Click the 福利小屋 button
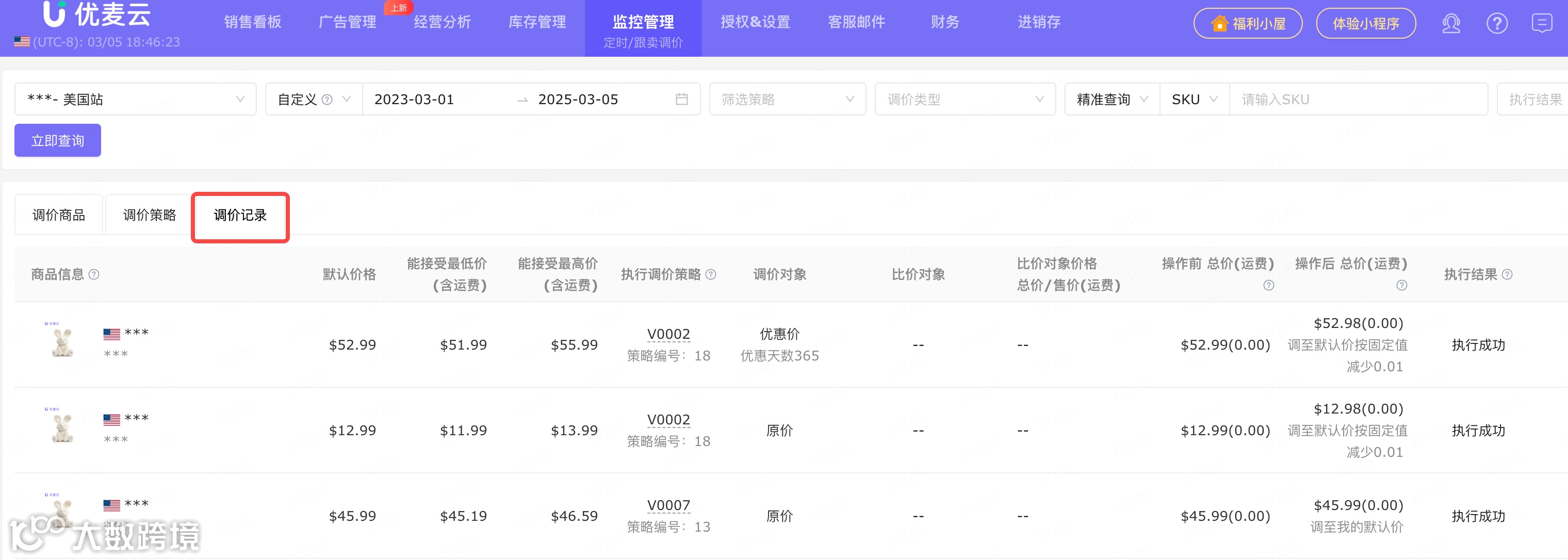Viewport: 1568px width, 560px height. 1248,24
